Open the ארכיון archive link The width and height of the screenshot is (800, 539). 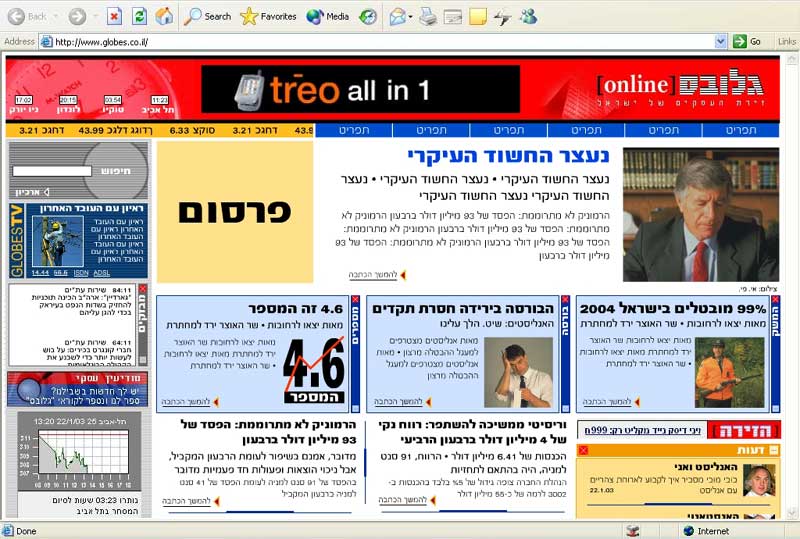click(32, 192)
